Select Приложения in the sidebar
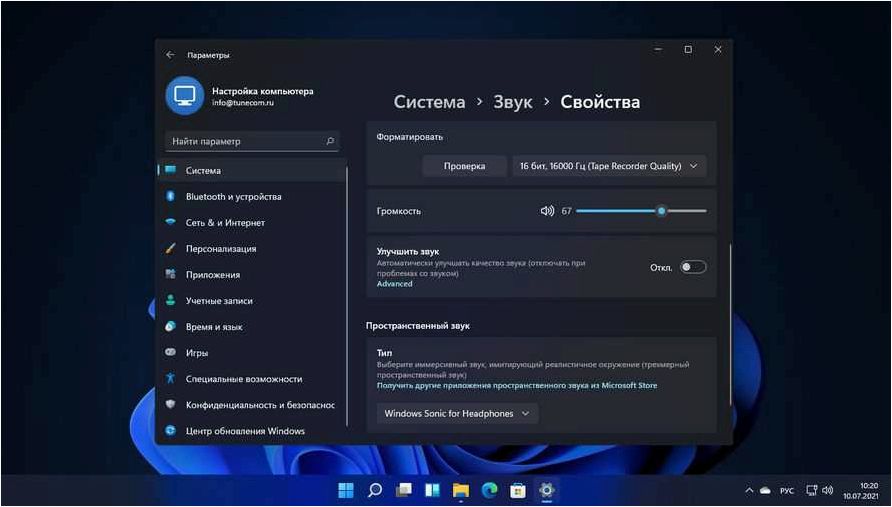Screen dimensions: 892x507 (251, 274)
